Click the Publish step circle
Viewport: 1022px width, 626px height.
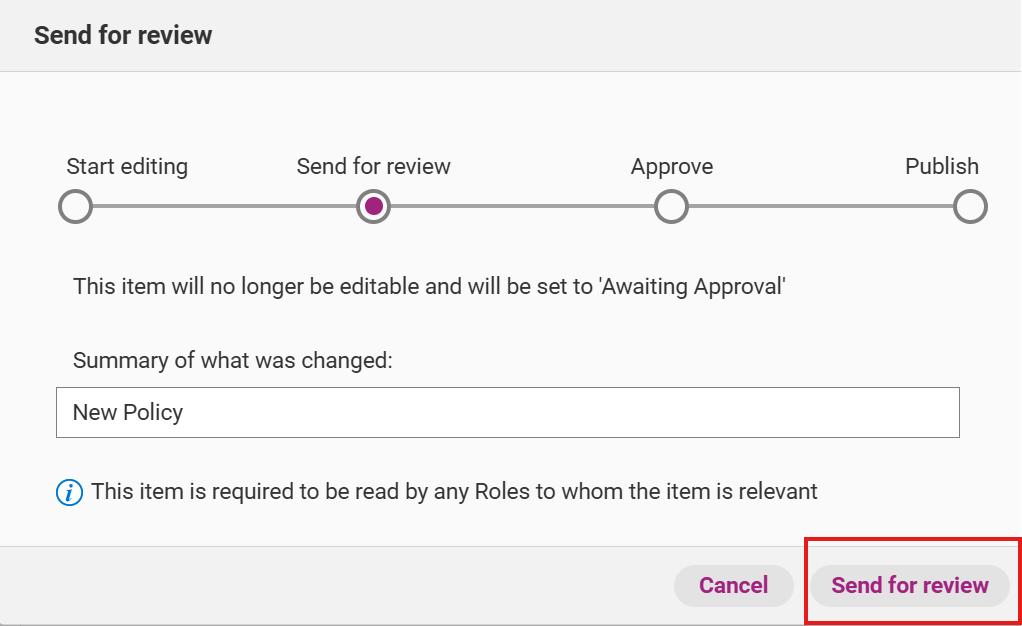click(969, 207)
